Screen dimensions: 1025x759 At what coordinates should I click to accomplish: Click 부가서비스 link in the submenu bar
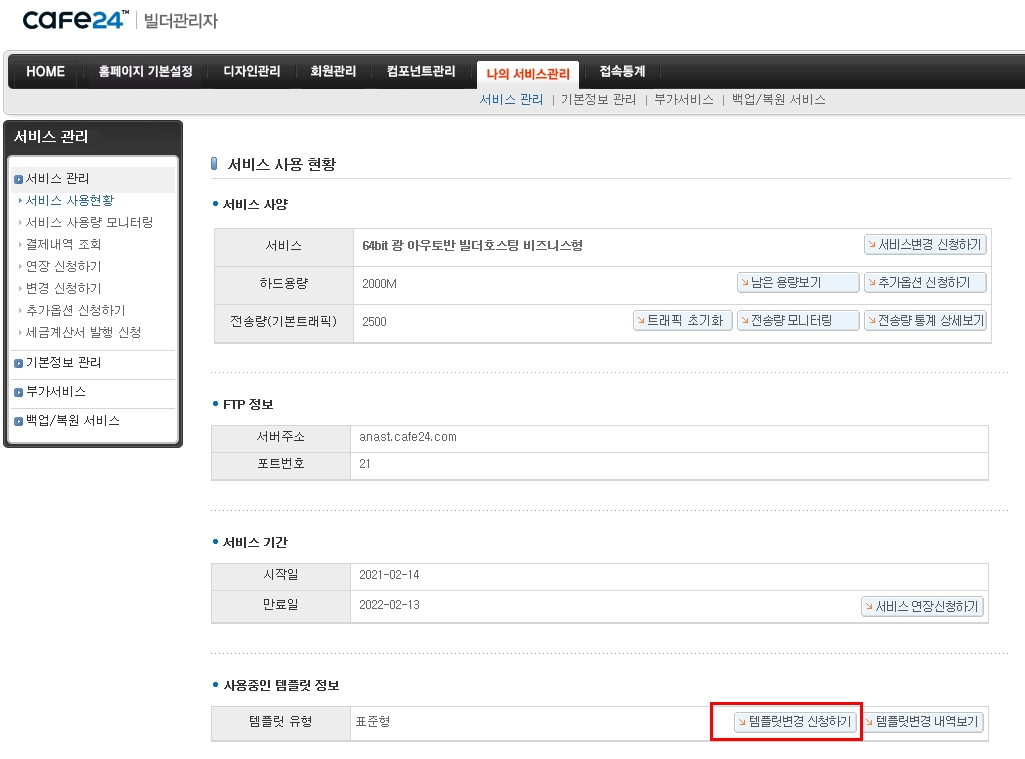[x=683, y=100]
